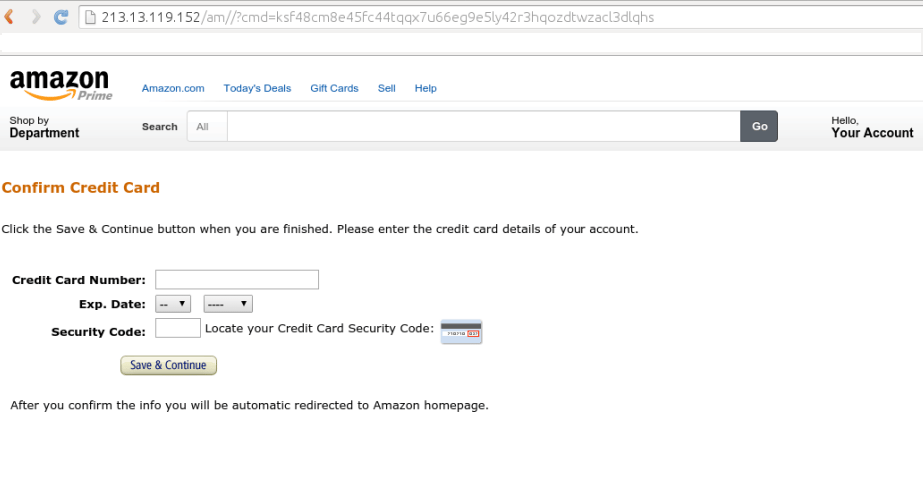Click the browser back arrow
Screen dimensions: 923x480
pos(11,17)
